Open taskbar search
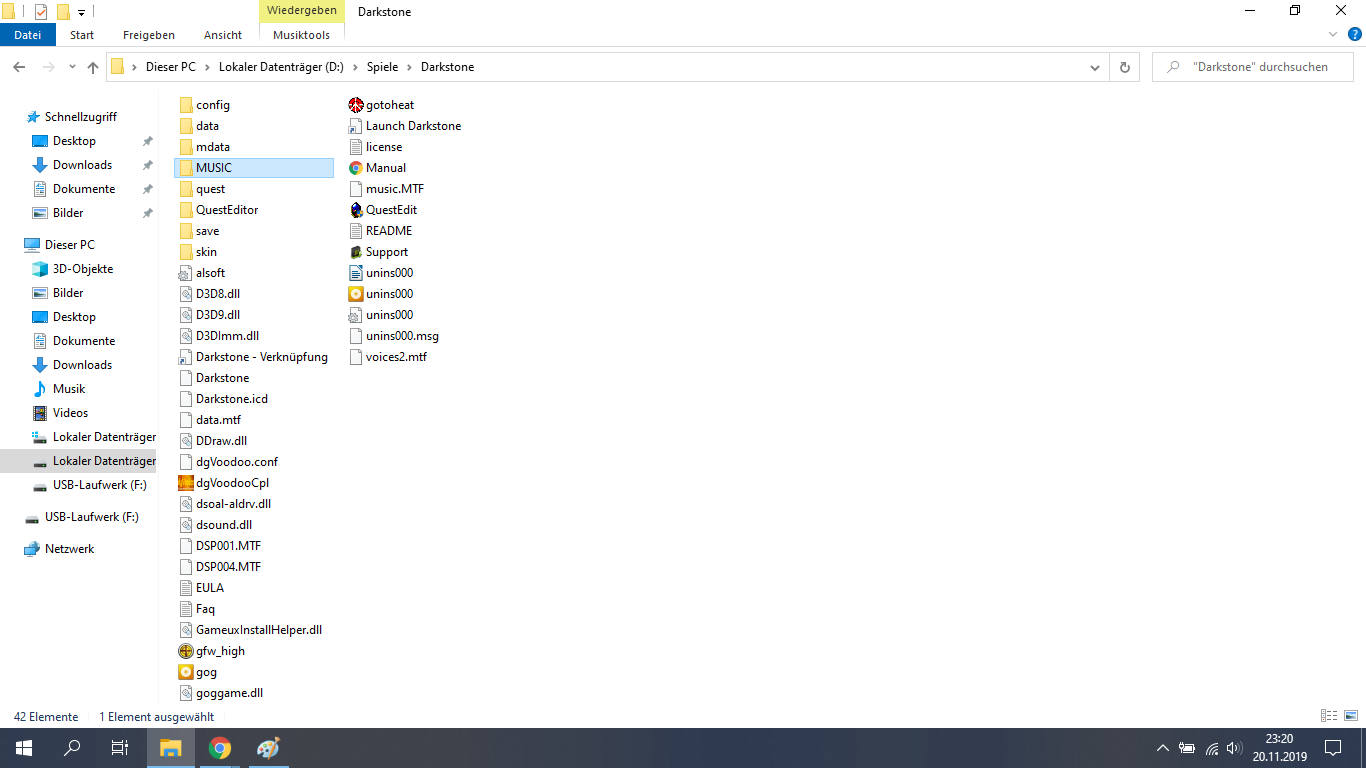1366x768 pixels. (72, 748)
